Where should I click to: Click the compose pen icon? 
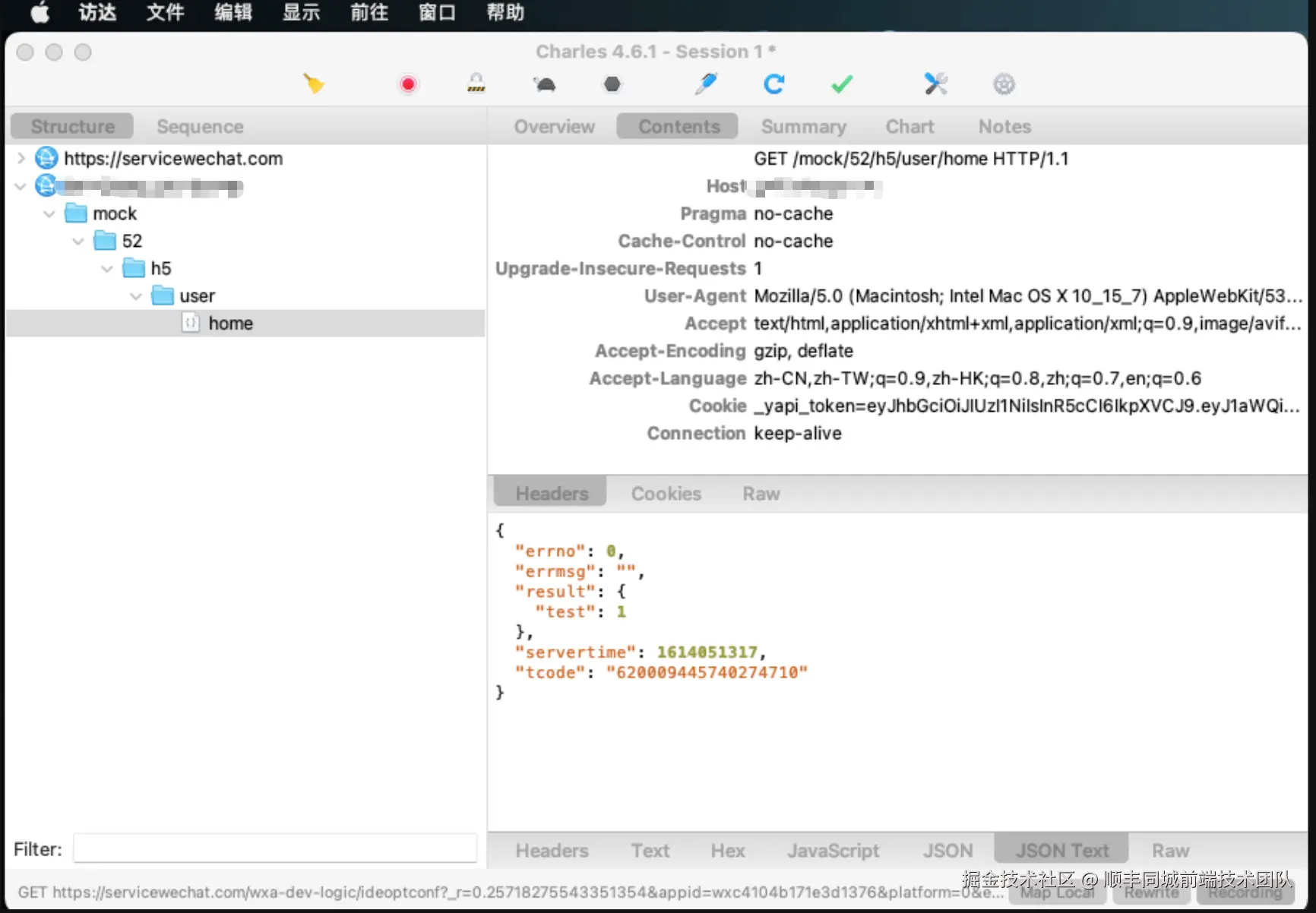706,84
